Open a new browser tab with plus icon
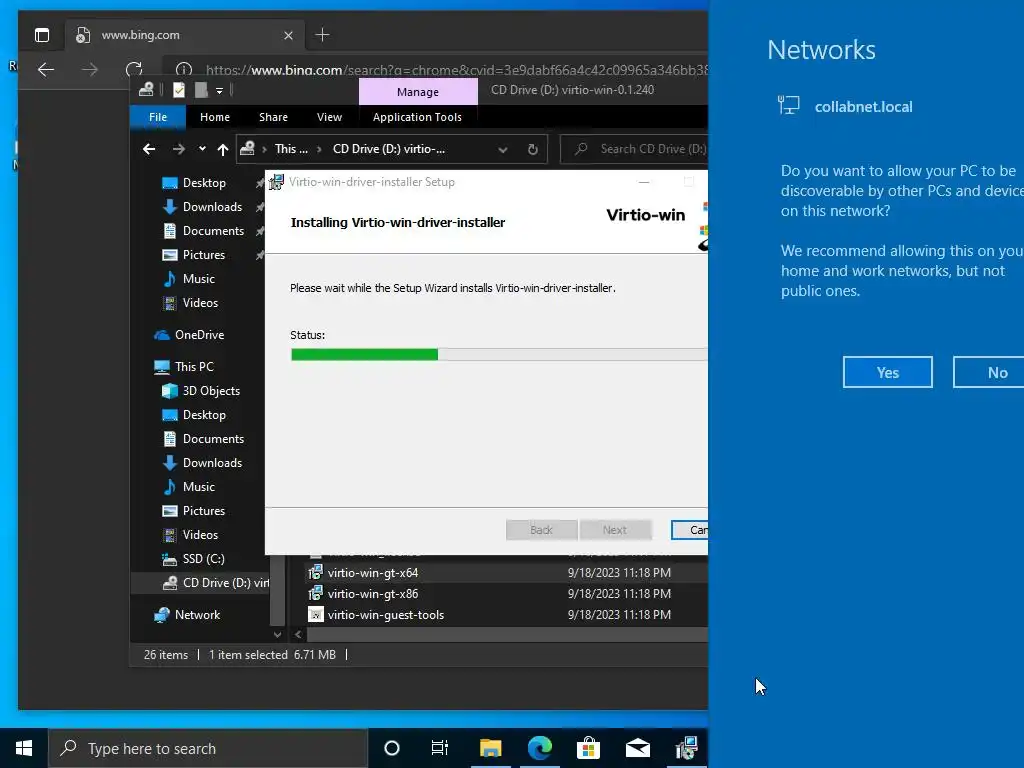The height and width of the screenshot is (768, 1024). (323, 35)
